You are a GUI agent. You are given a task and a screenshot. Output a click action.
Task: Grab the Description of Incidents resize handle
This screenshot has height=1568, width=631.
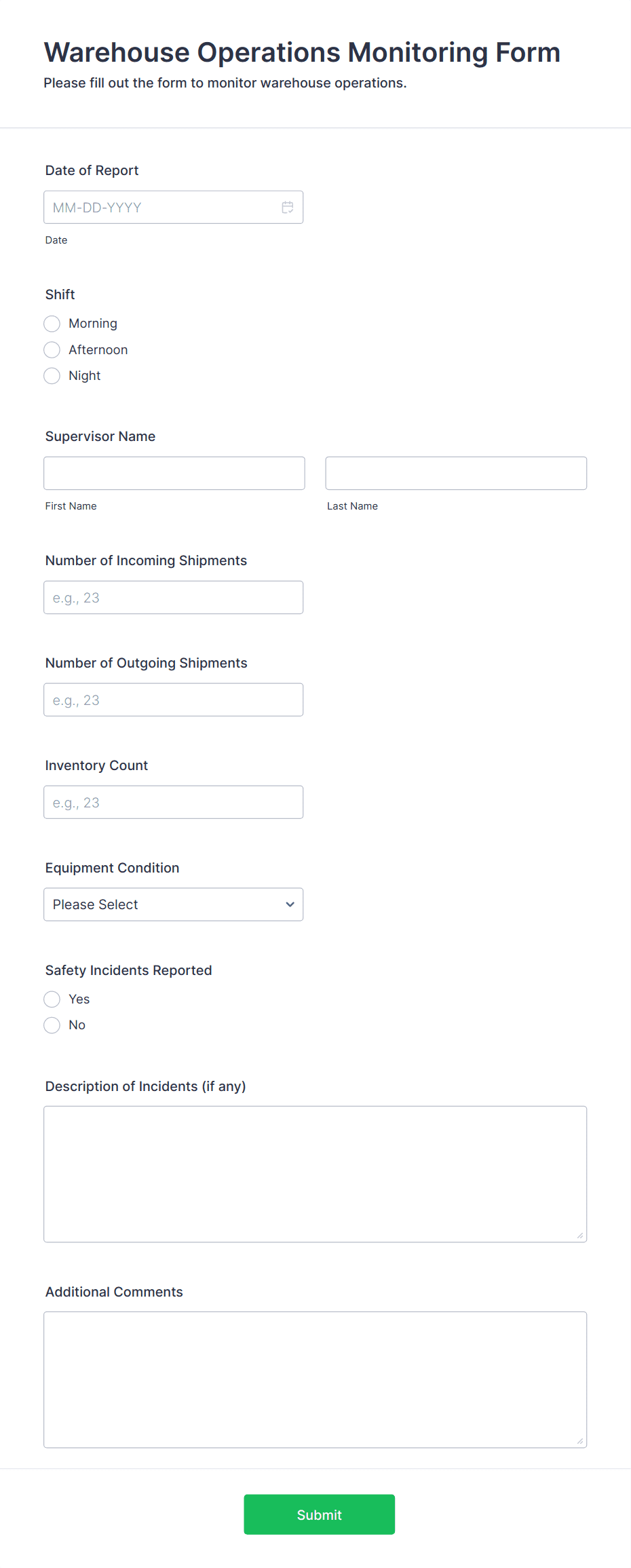[x=580, y=1236]
